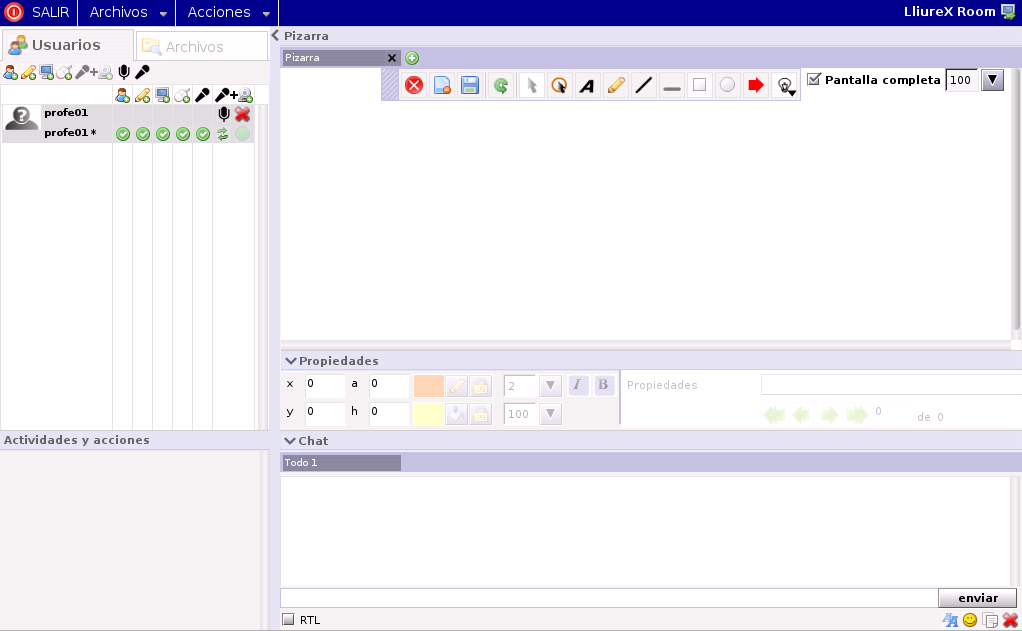Click the red X next to profe01
This screenshot has height=631, width=1022.
[242, 114]
